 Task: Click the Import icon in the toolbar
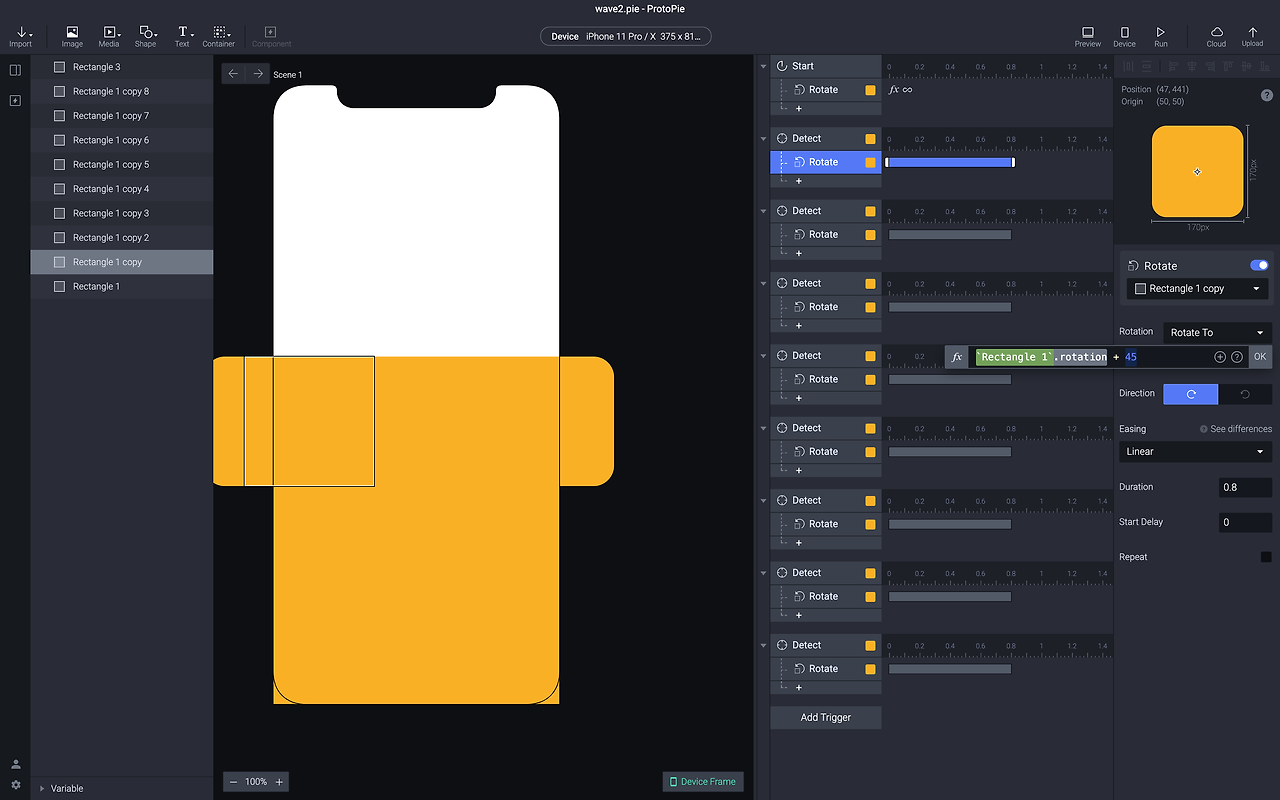(x=20, y=35)
